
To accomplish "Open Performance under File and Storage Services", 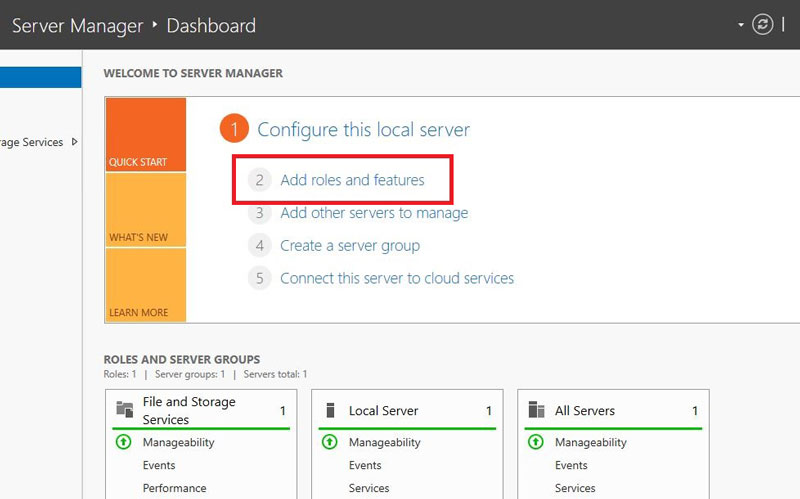I will click(174, 488).
